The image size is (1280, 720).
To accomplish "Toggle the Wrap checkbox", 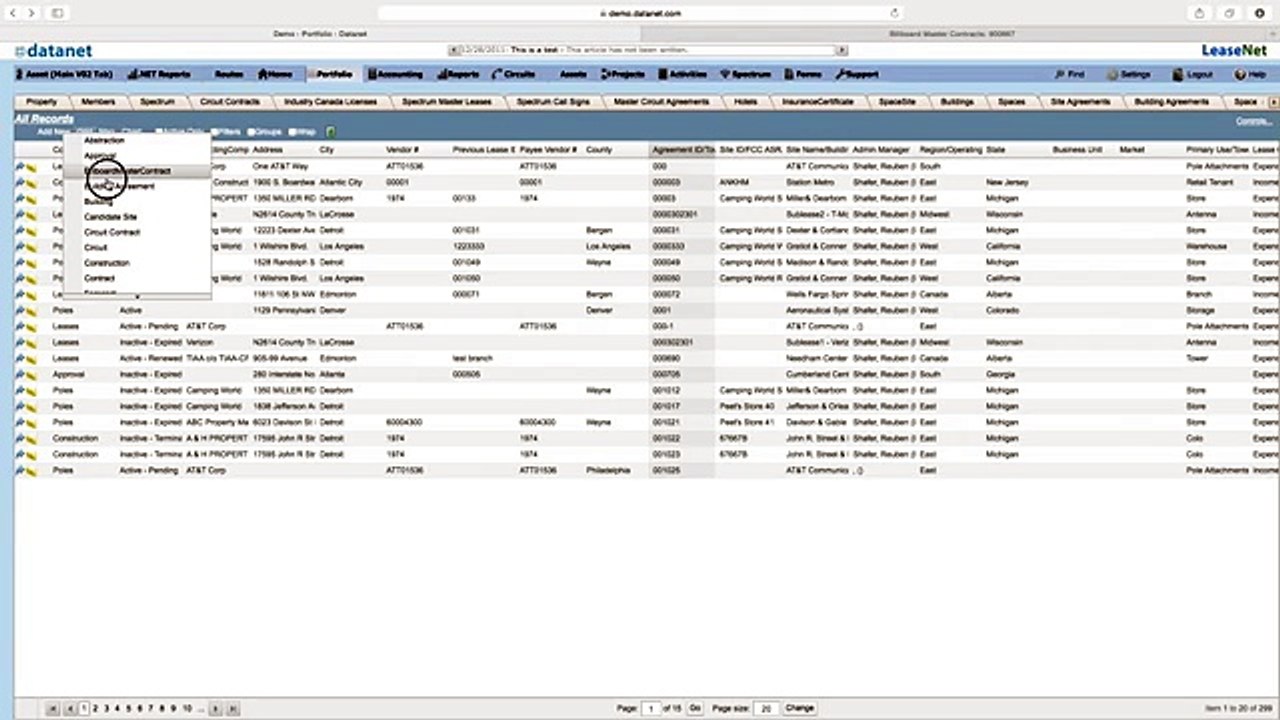I will [292, 132].
